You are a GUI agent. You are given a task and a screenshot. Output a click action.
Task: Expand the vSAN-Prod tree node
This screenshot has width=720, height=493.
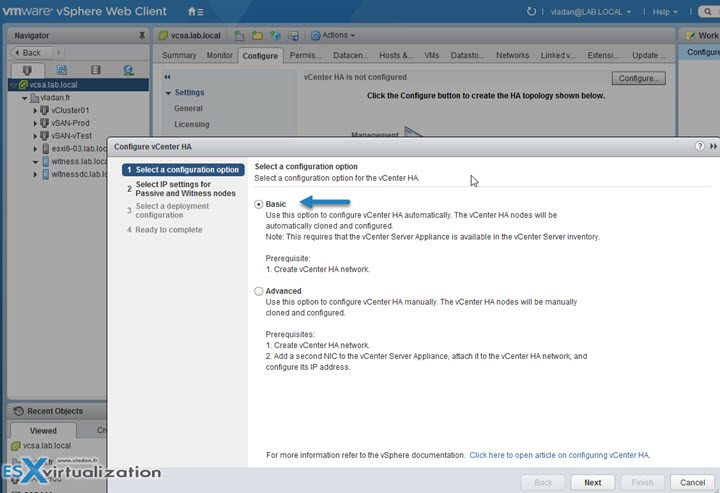35,123
